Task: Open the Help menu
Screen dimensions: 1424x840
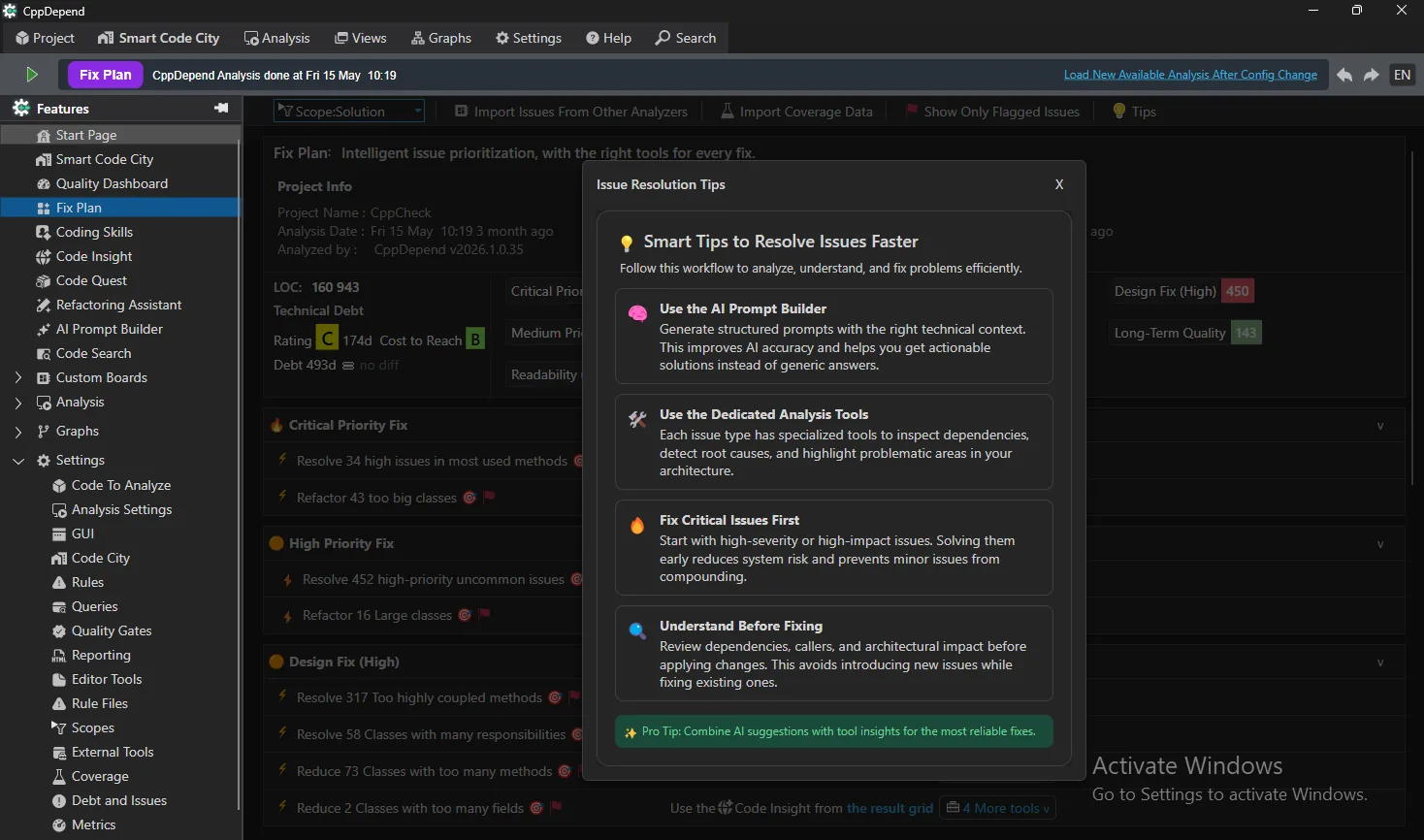Action: click(609, 38)
